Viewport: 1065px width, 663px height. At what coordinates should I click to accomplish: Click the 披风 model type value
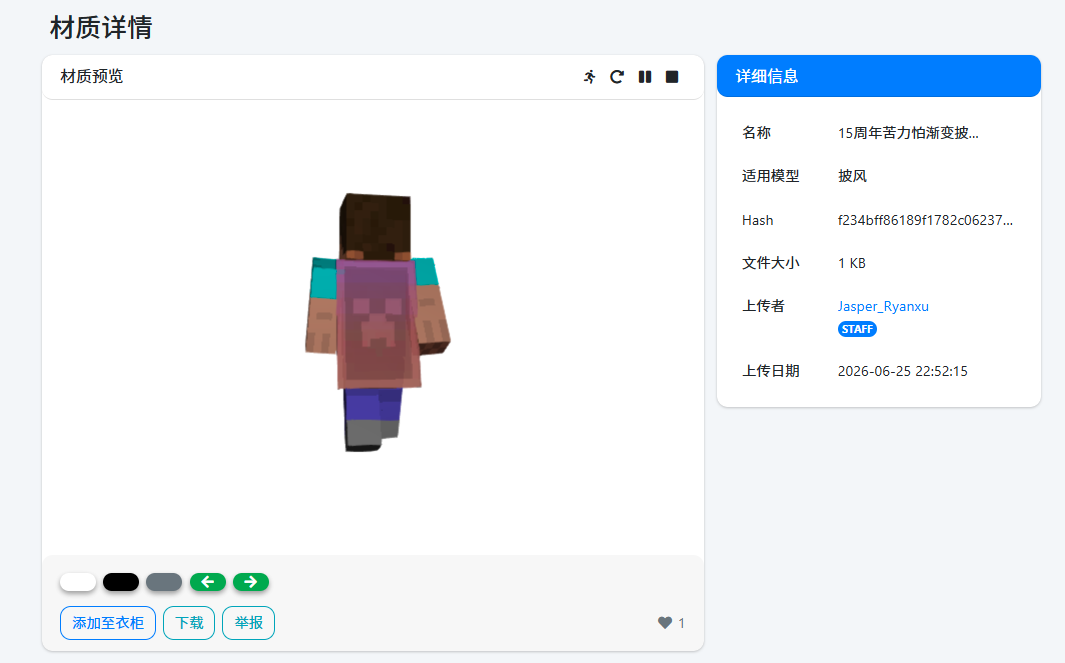(852, 176)
